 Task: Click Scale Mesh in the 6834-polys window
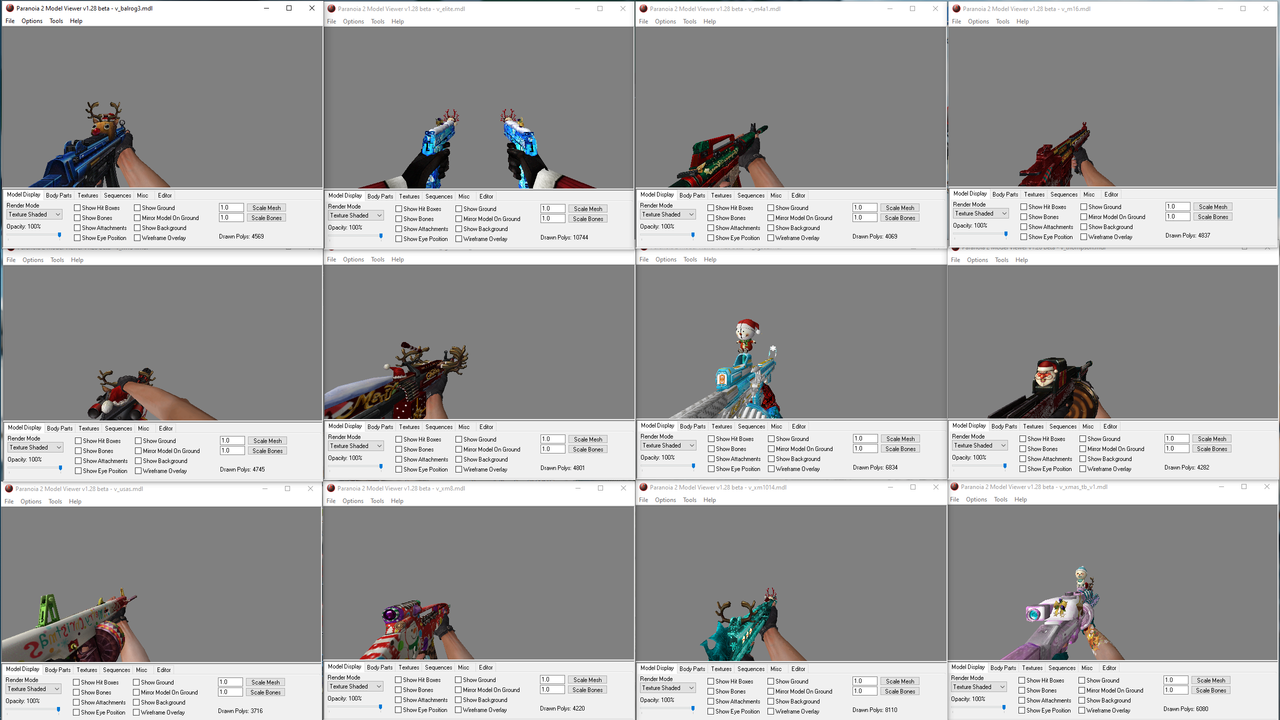coord(900,439)
